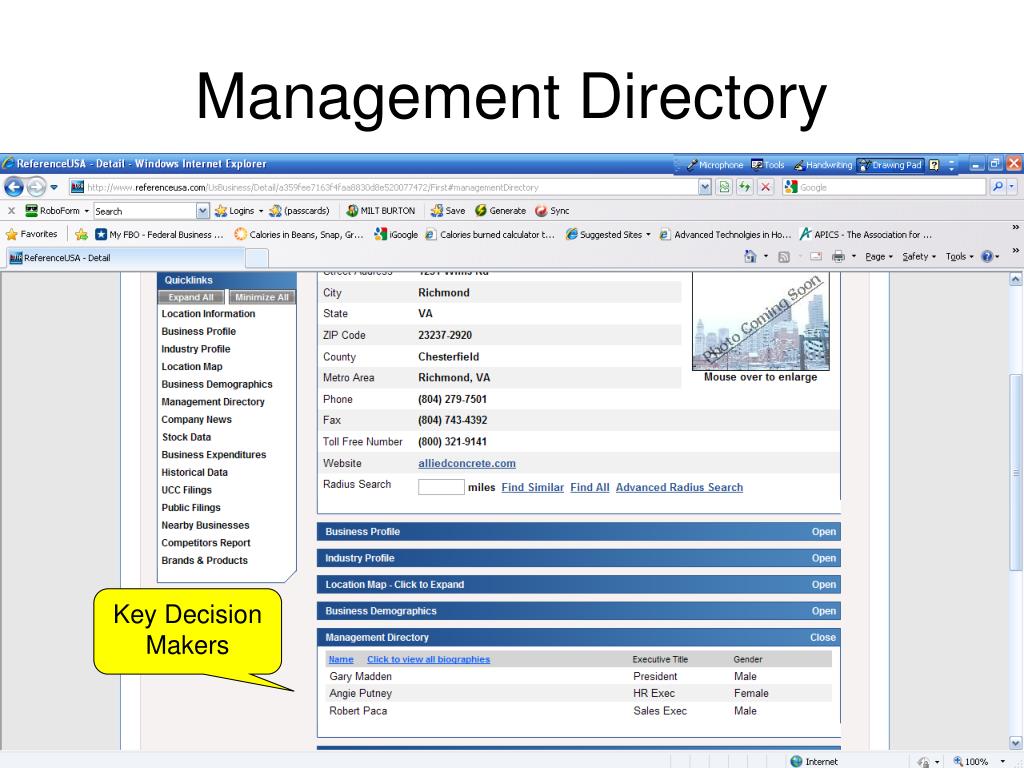This screenshot has height=768, width=1024.
Task: Click the Print icon in command bar
Action: (839, 257)
